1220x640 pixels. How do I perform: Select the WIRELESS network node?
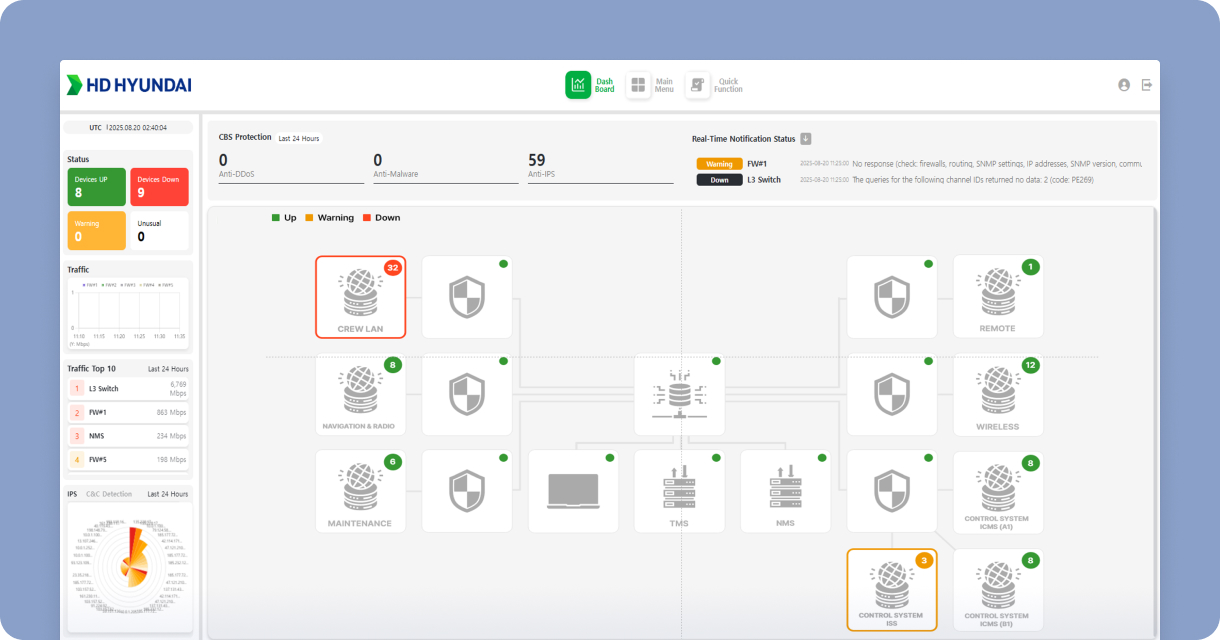coord(997,394)
